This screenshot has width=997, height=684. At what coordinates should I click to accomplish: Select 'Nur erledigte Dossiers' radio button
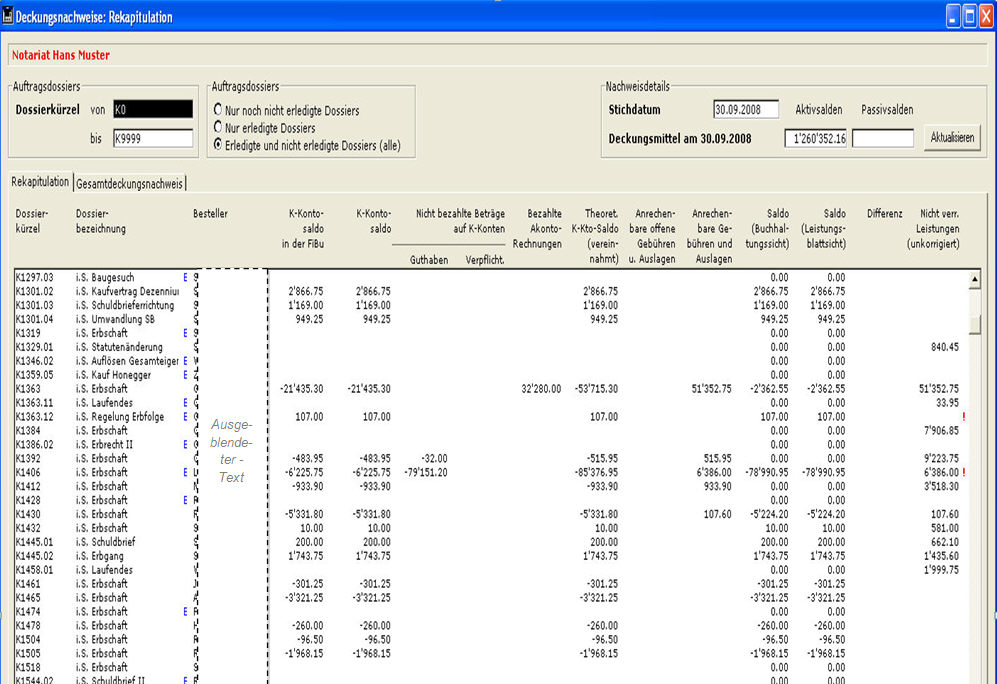(x=219, y=127)
